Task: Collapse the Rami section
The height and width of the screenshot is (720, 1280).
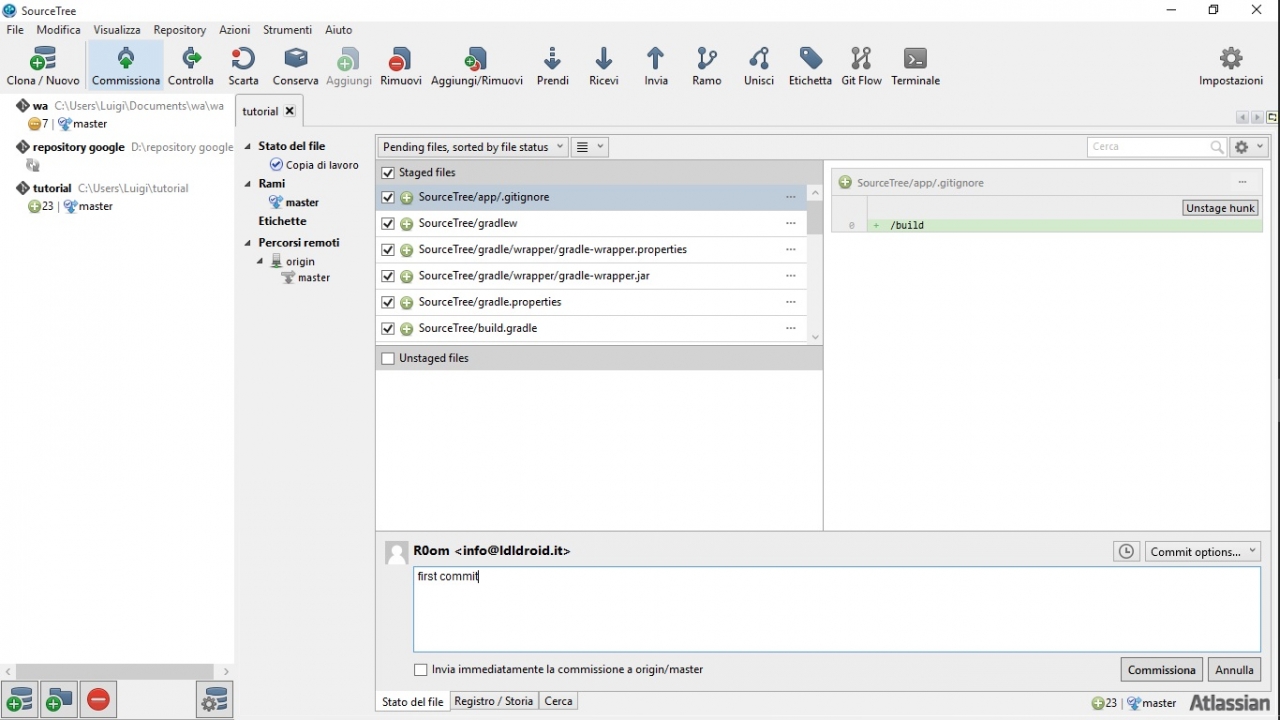Action: [248, 184]
